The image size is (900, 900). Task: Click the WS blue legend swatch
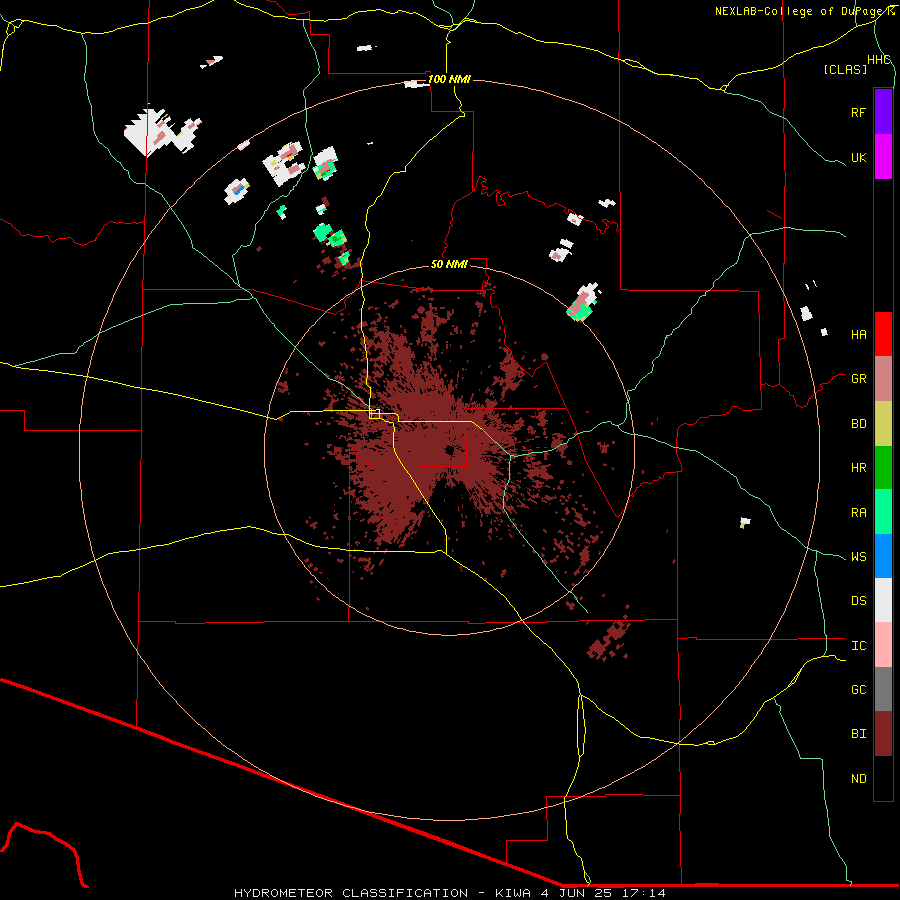coord(883,556)
